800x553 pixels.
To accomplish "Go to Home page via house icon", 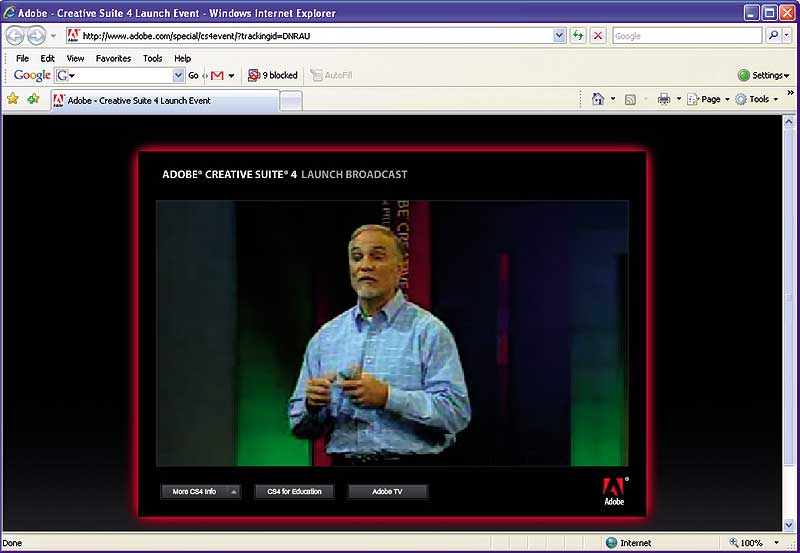I will 598,99.
